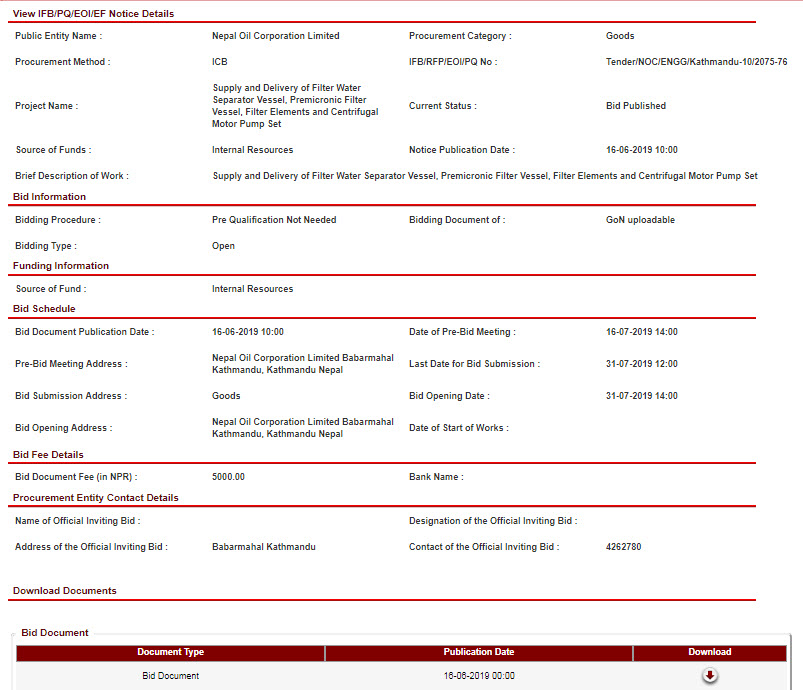Click the ICB procurement method value
This screenshot has width=803, height=690.
click(x=220, y=62)
